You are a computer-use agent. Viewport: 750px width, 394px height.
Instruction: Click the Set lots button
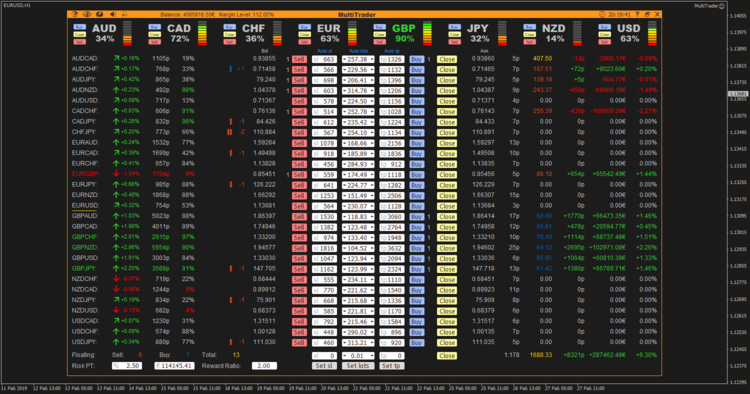(358, 366)
